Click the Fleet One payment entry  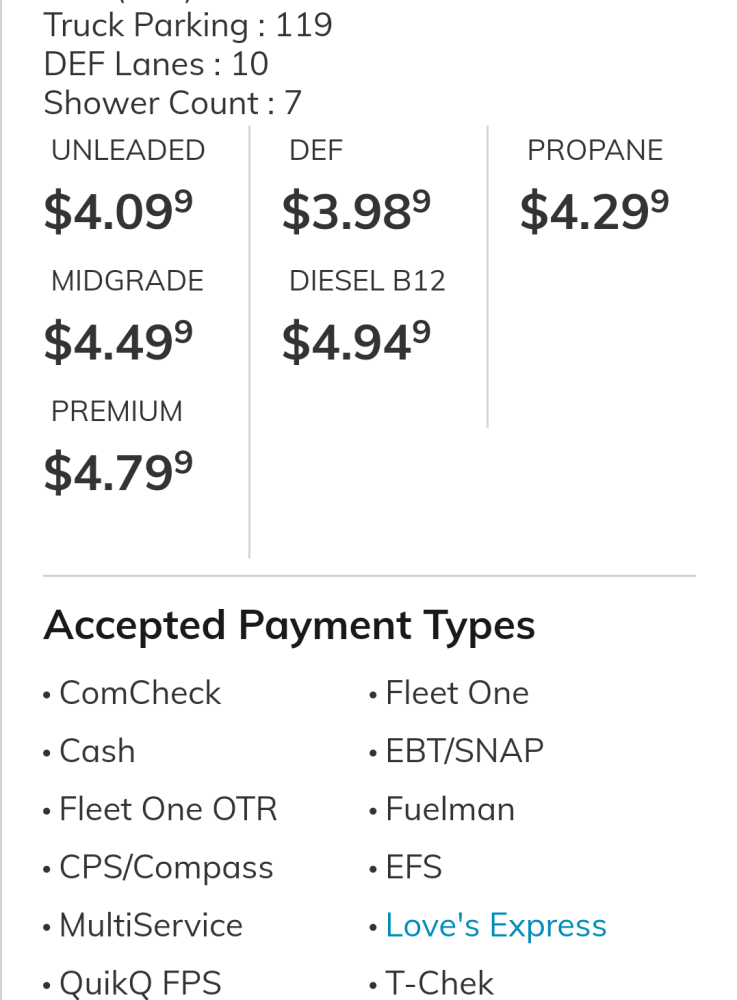point(457,693)
